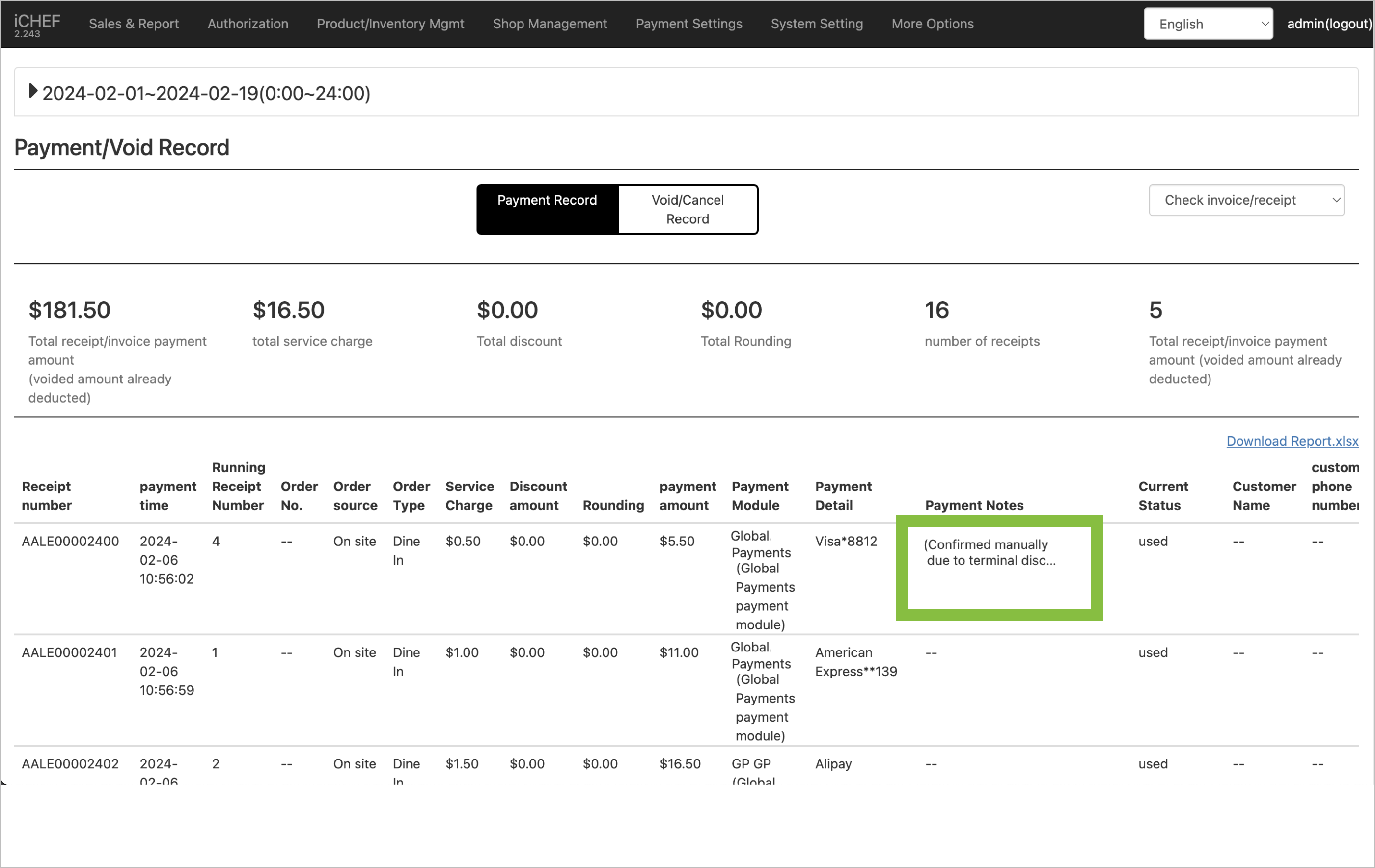Viewport: 1375px width, 868px height.
Task: Click the truncated Confirmed manually payment note
Action: (990, 552)
